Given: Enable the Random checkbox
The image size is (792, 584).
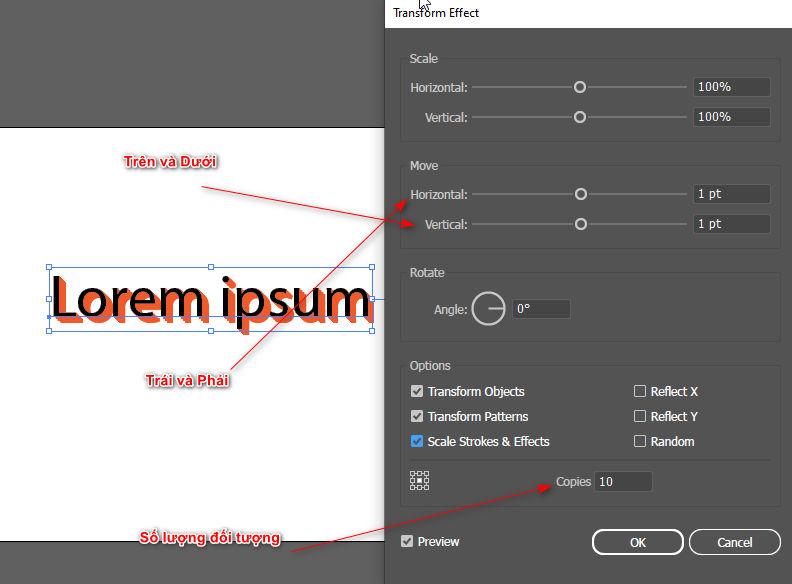Looking at the screenshot, I should pos(640,442).
